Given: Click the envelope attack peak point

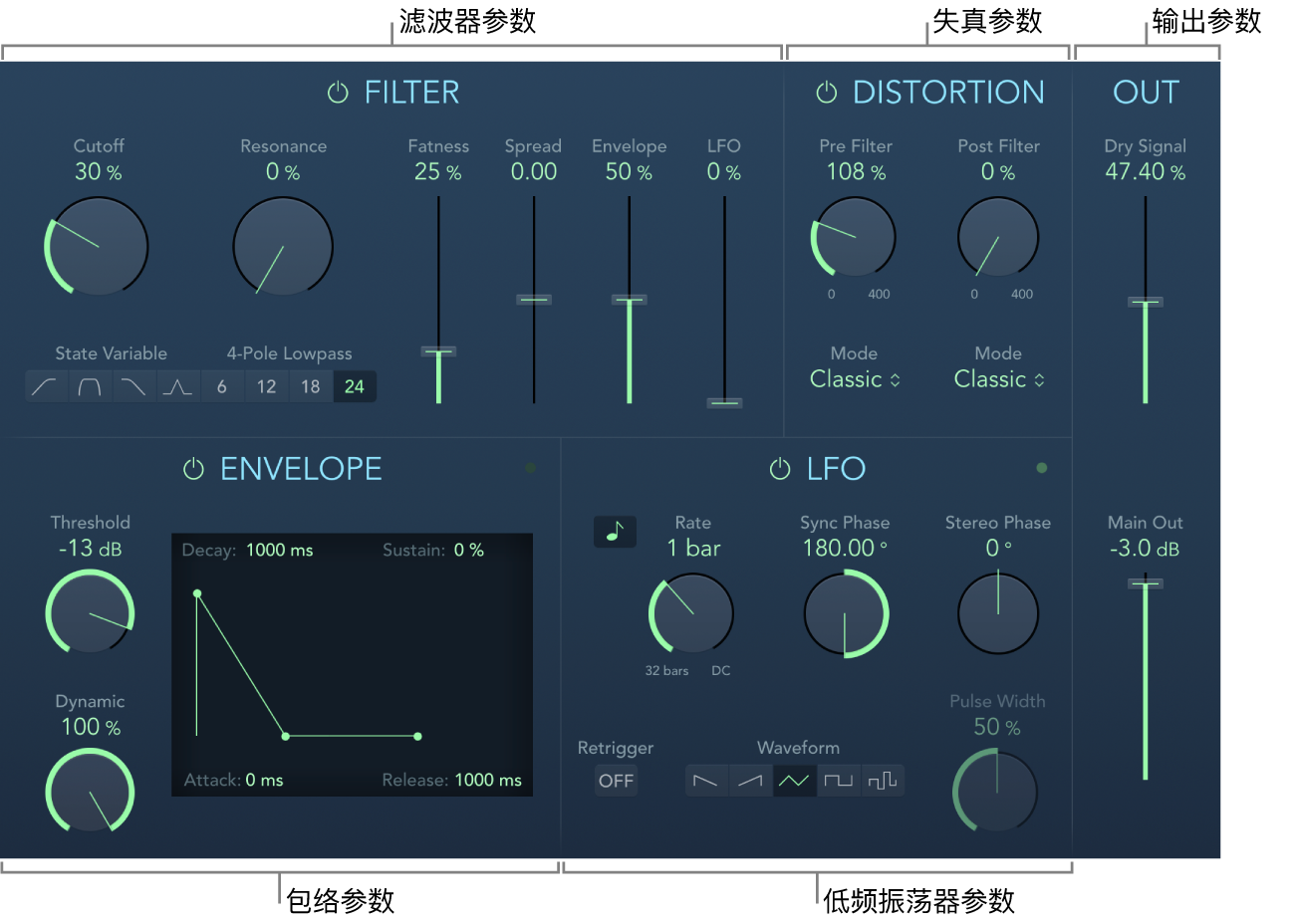Looking at the screenshot, I should (197, 593).
